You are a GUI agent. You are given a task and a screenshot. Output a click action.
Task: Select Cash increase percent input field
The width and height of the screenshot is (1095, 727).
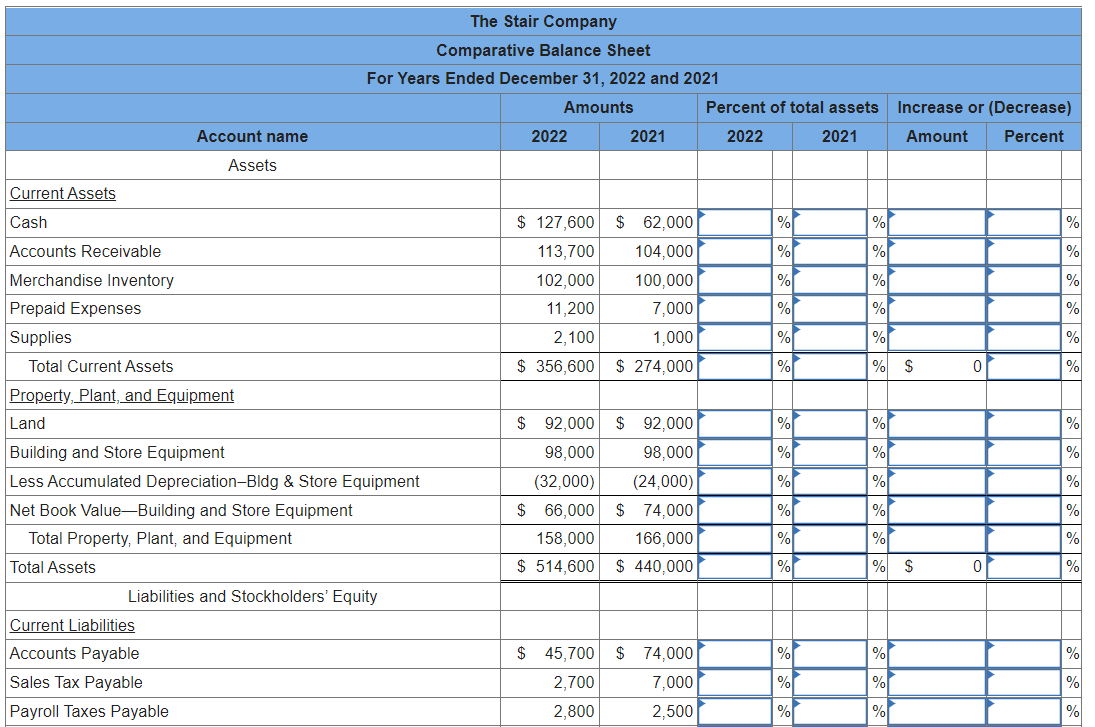pos(1024,223)
